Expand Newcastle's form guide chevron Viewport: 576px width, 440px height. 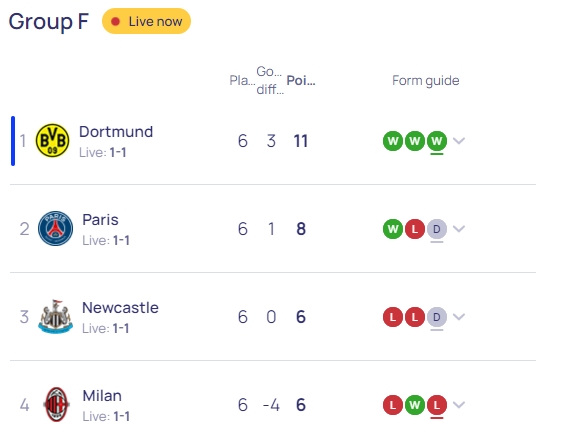(459, 317)
